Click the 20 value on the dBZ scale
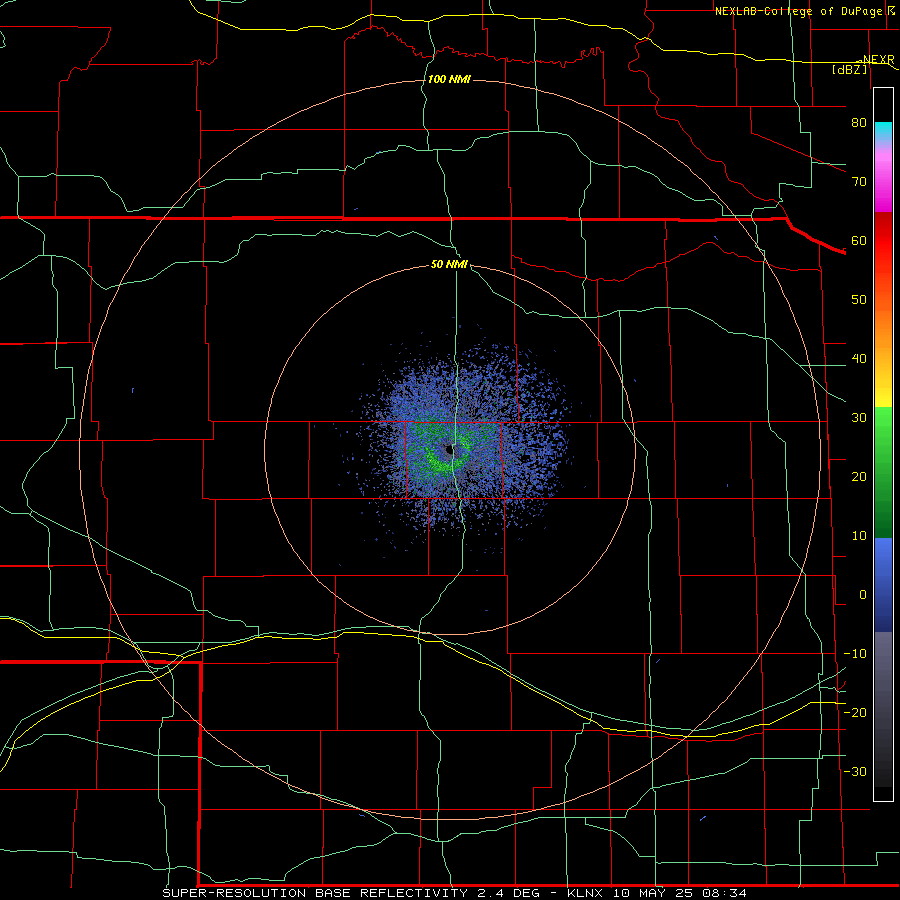Image resolution: width=900 pixels, height=900 pixels. point(859,476)
